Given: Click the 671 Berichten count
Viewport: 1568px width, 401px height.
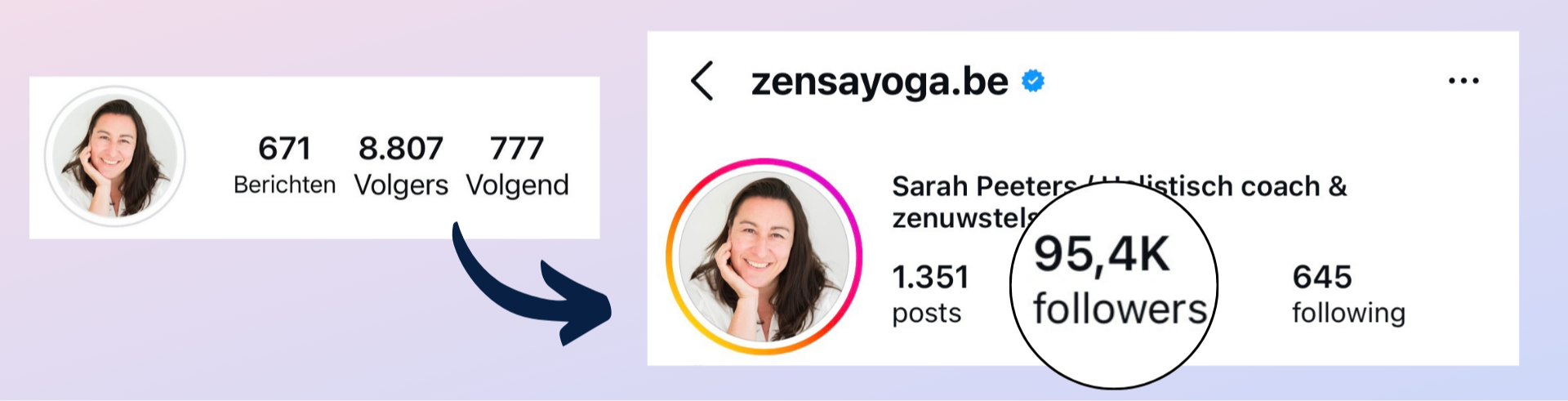Looking at the screenshot, I should [x=284, y=165].
